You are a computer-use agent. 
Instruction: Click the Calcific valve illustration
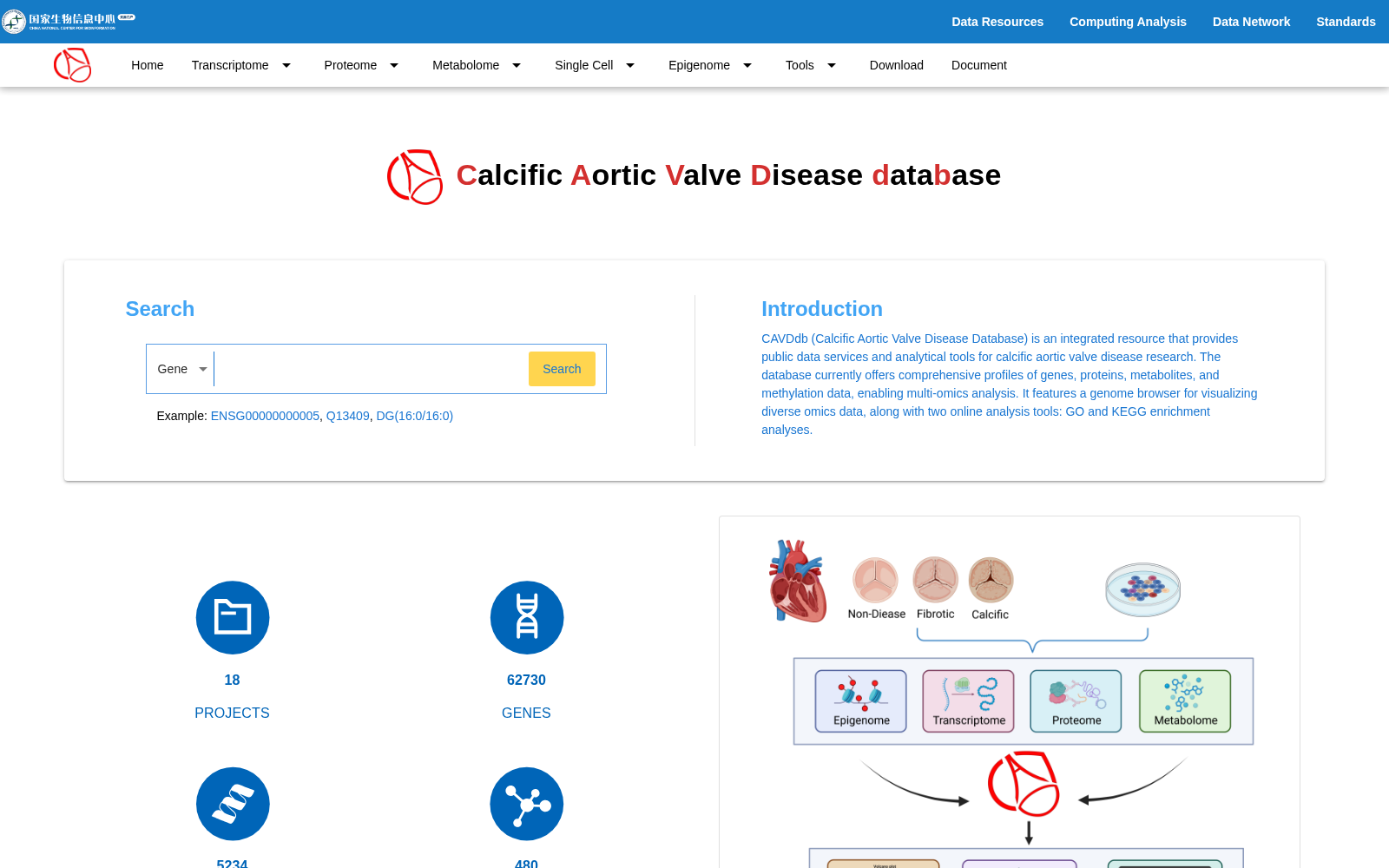[991, 580]
